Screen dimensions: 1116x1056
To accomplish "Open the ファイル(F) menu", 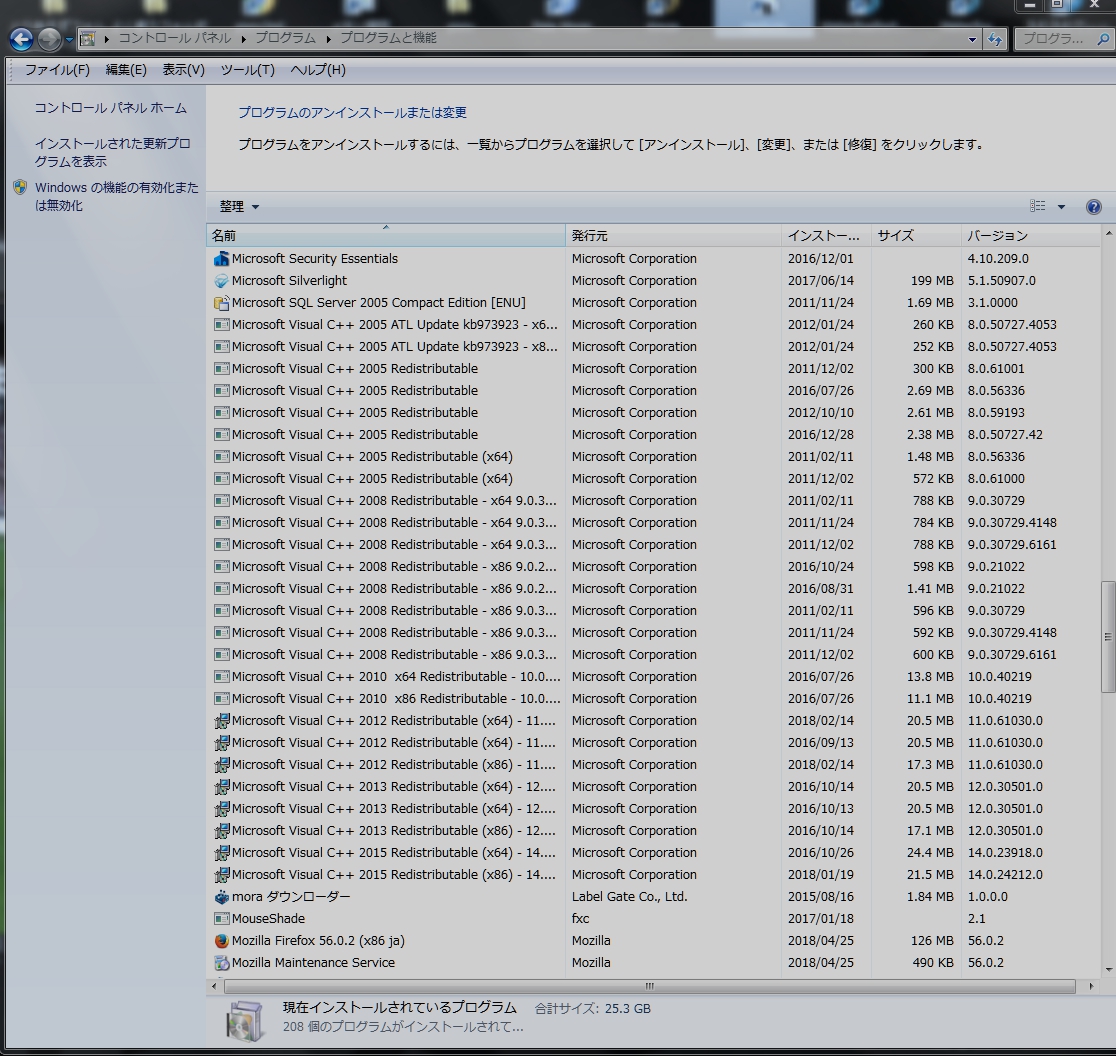I will (x=57, y=70).
